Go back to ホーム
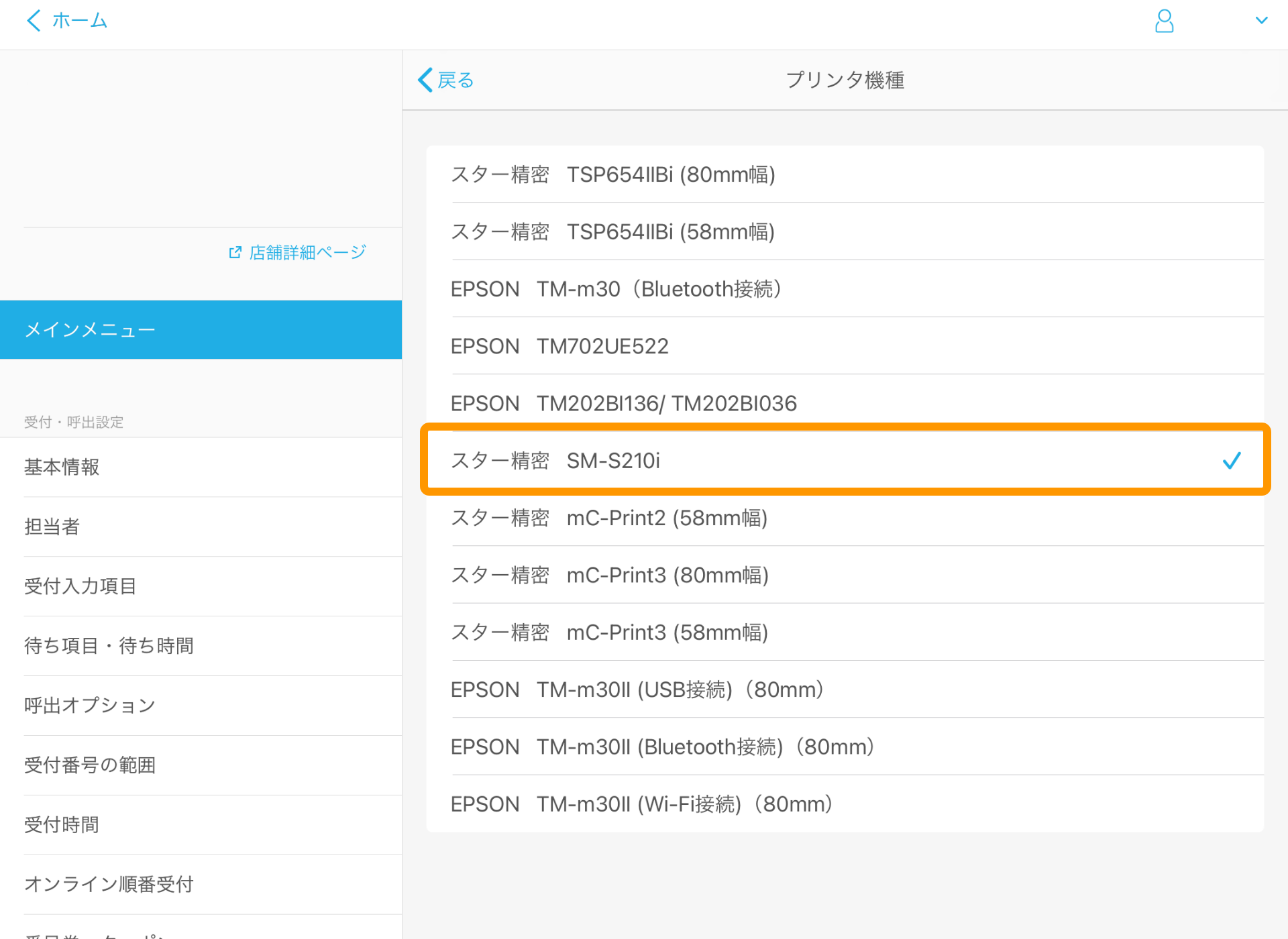The width and height of the screenshot is (1288, 939). [67, 21]
